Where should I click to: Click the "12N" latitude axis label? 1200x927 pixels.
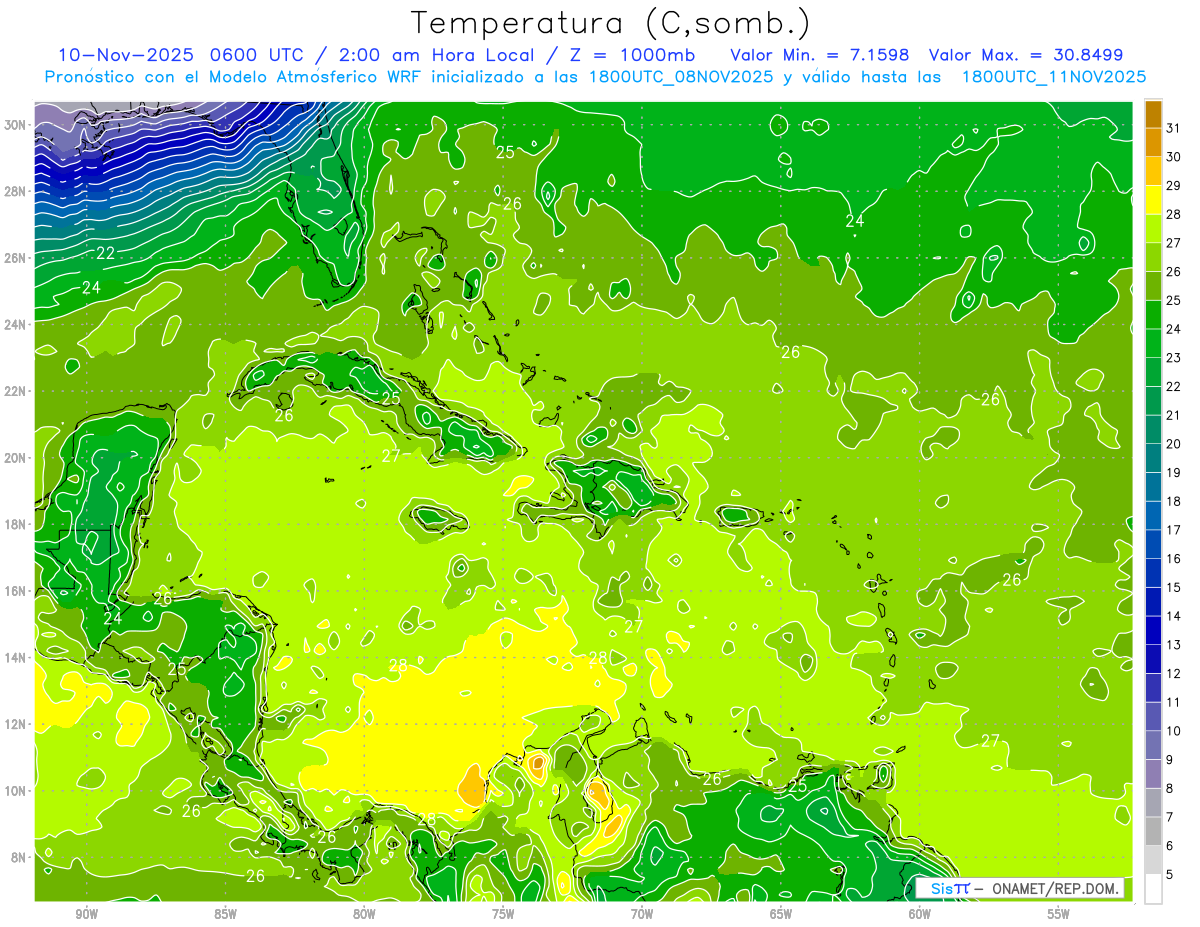[17, 723]
